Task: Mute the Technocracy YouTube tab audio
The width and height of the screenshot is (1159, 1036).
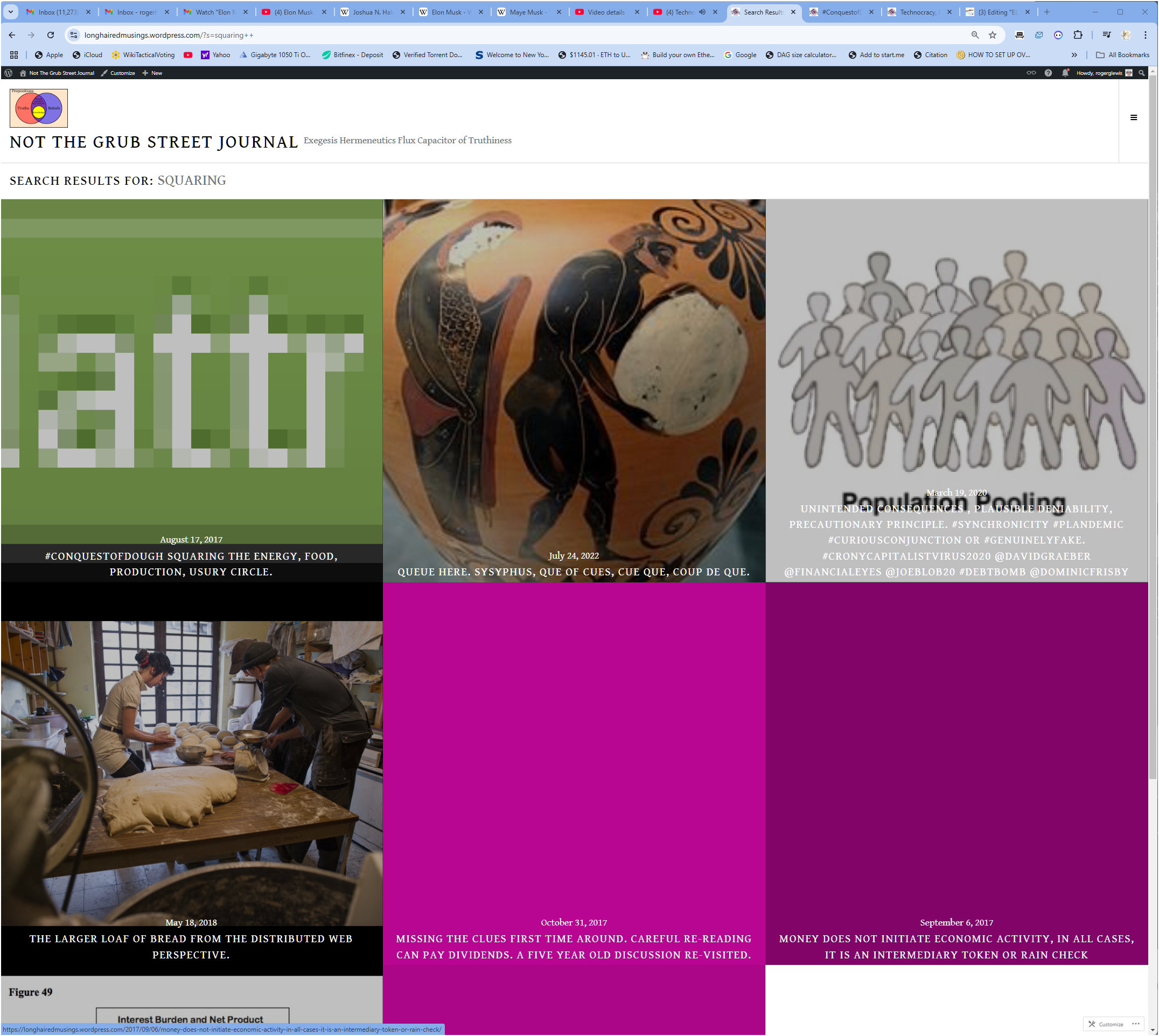Action: [x=702, y=12]
